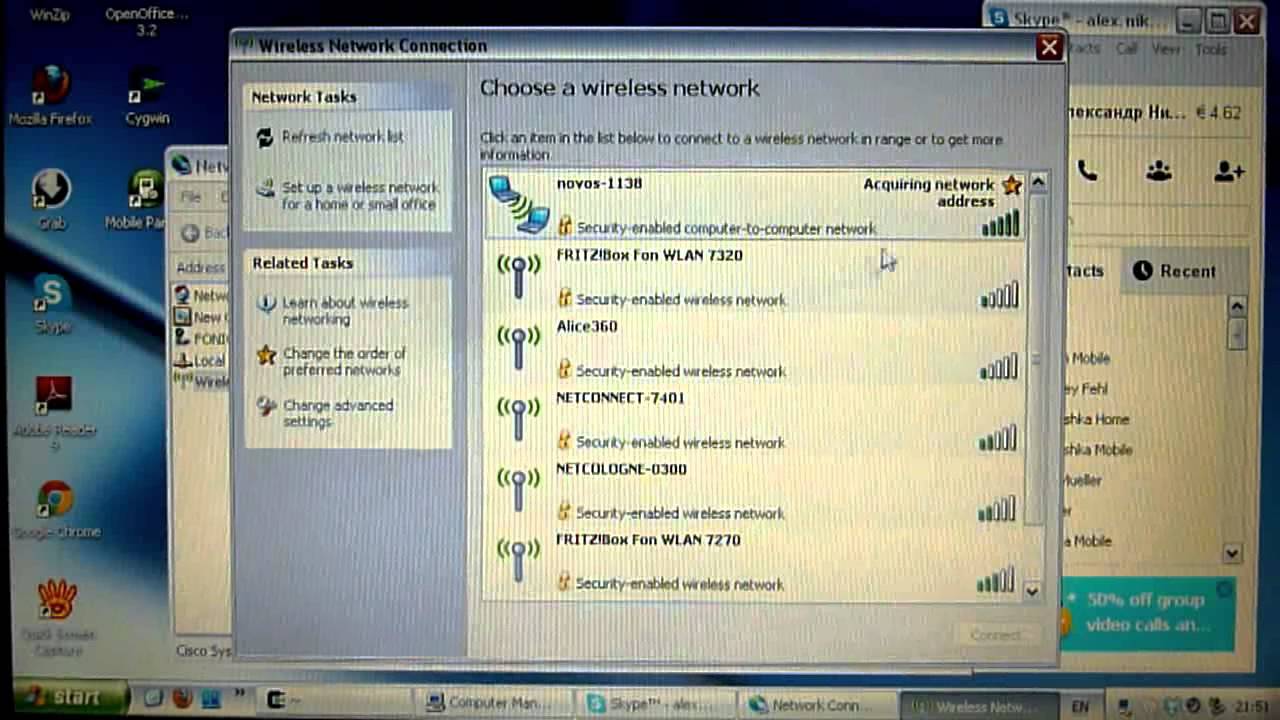Open WinZip desktop shortcut
The image size is (1280, 720).
click(50, 15)
